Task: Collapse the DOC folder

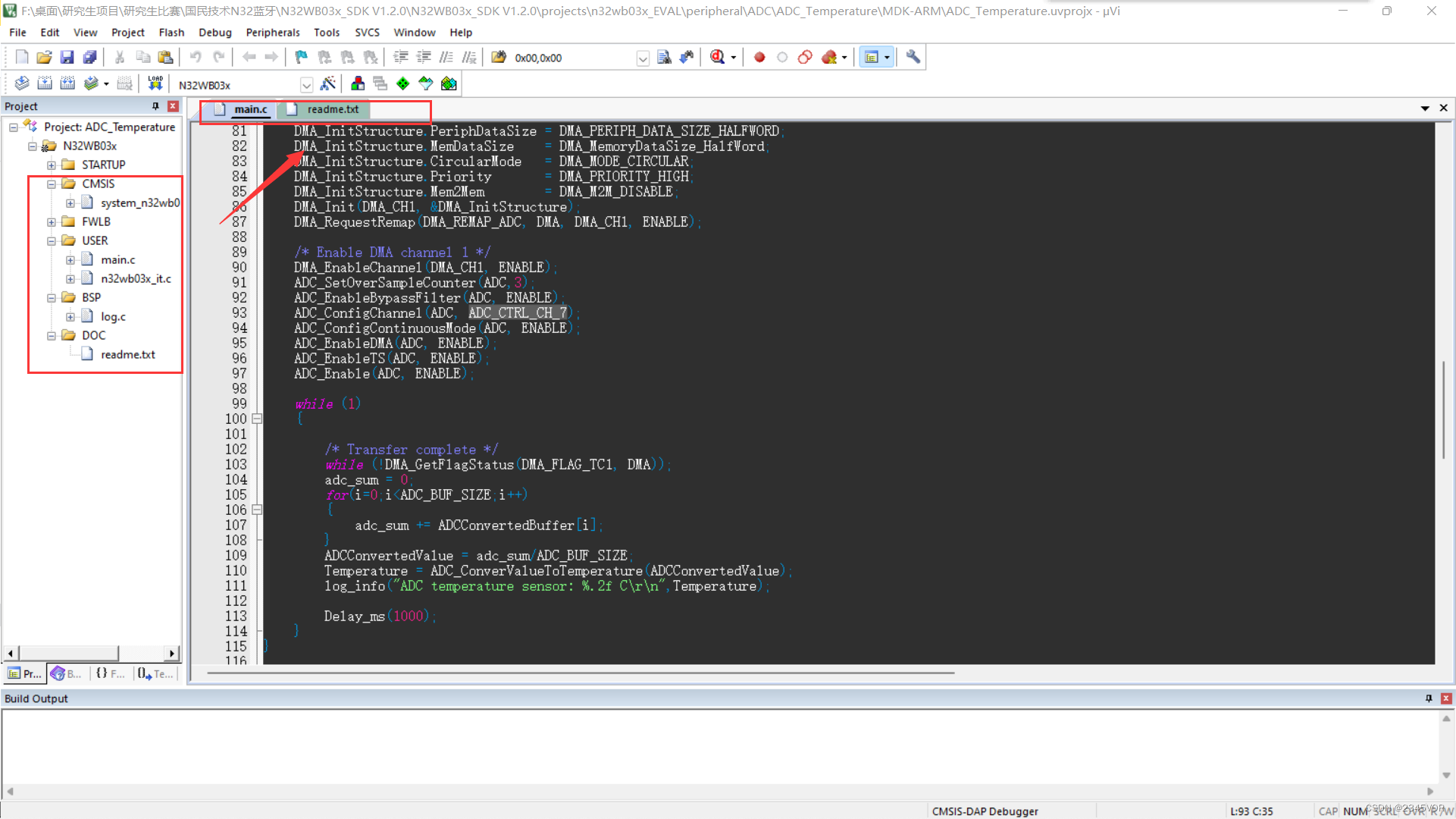Action: click(52, 335)
